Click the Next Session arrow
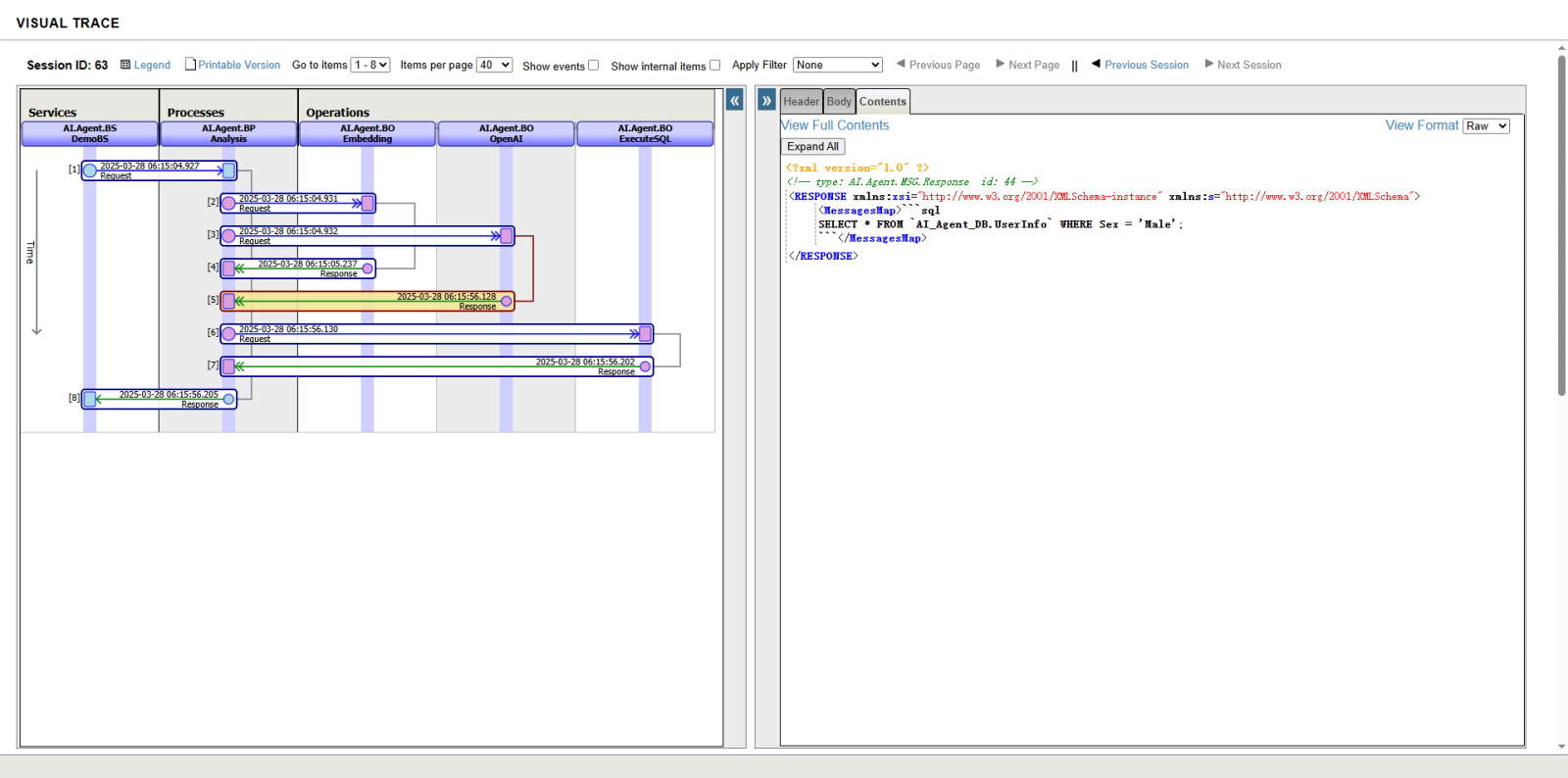The image size is (1568, 778). tap(1209, 65)
